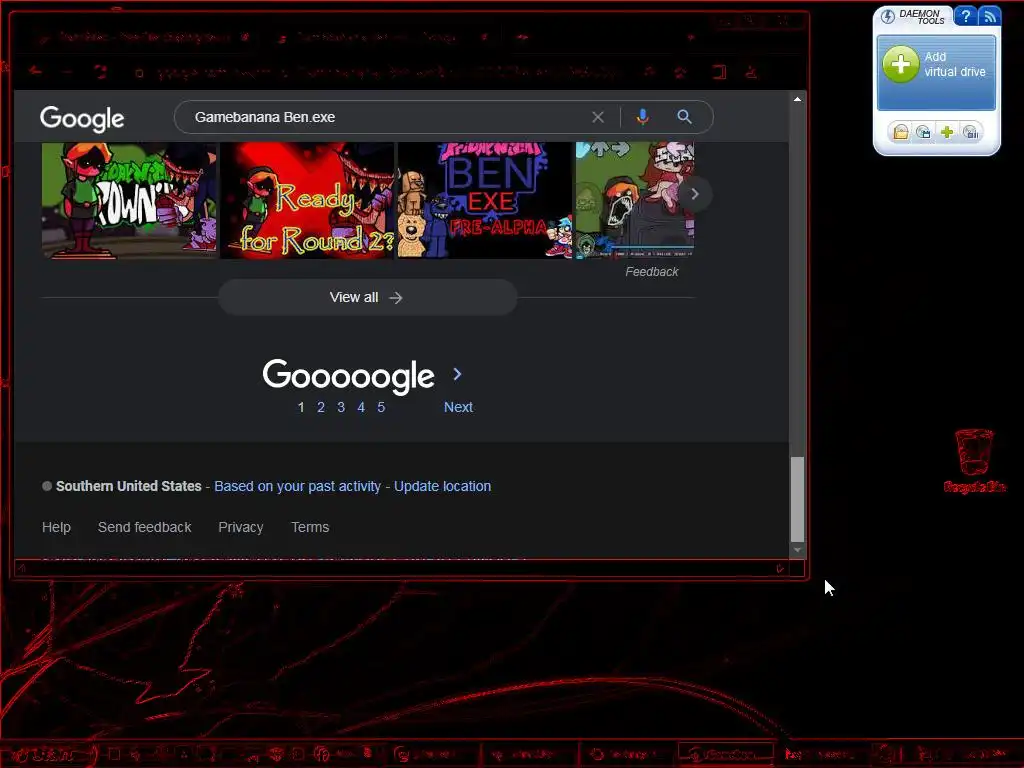Image resolution: width=1024 pixels, height=768 pixels.
Task: Open Based on your past activity link
Action: pos(297,487)
